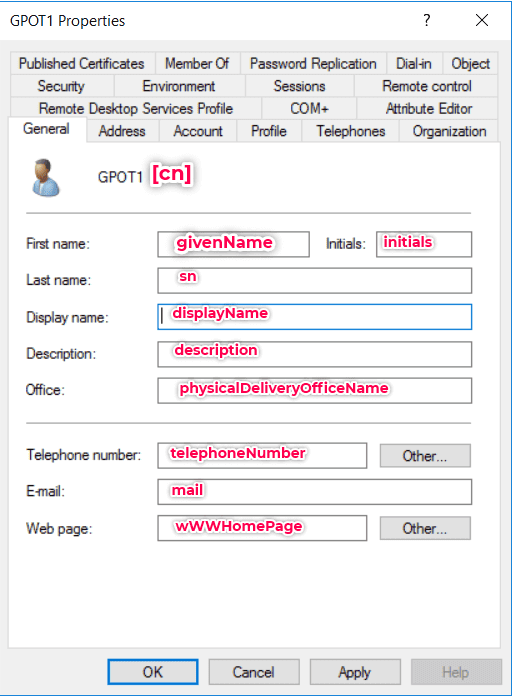Image resolution: width=513 pixels, height=697 pixels.
Task: Focus the Telephone number field
Action: pos(262,456)
